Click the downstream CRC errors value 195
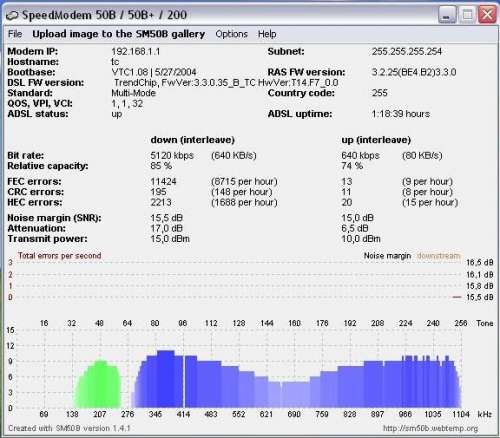Screen dimensions: 500x438 click(x=158, y=192)
